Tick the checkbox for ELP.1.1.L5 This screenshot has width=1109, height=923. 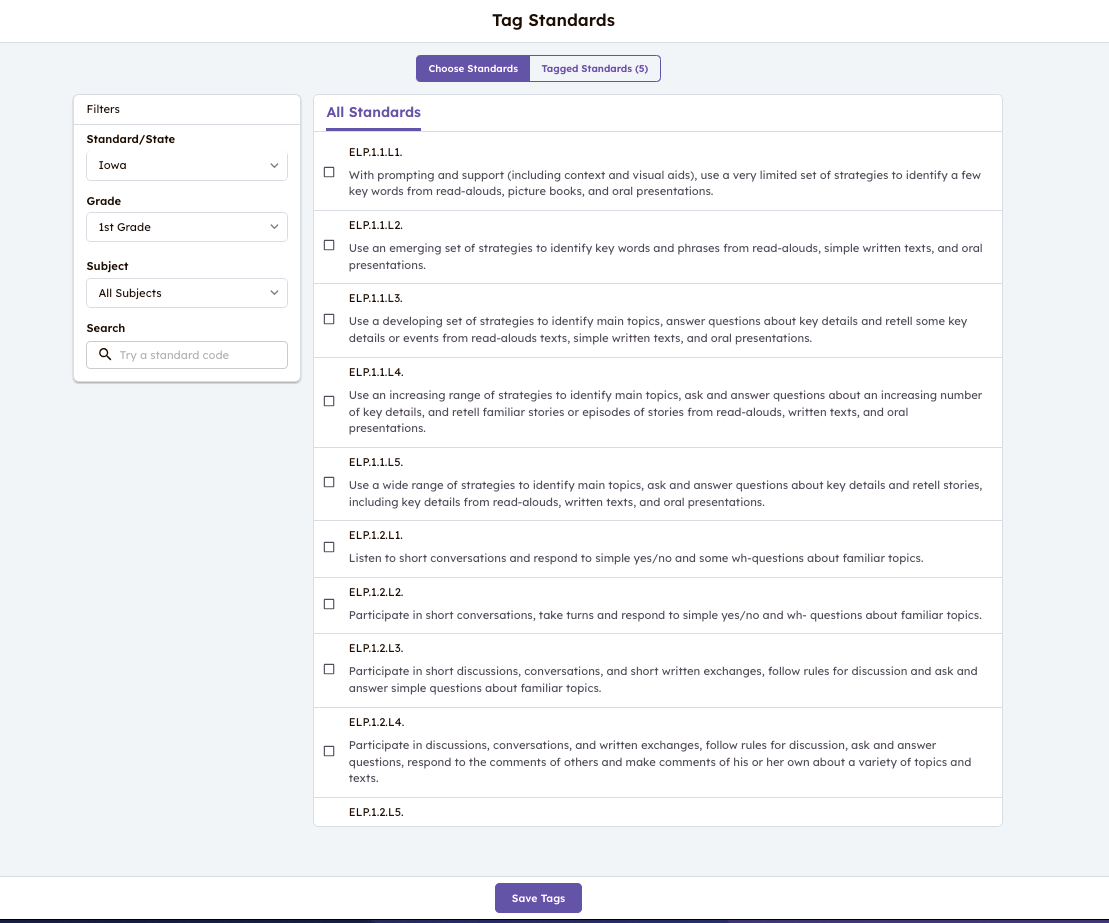pos(329,482)
